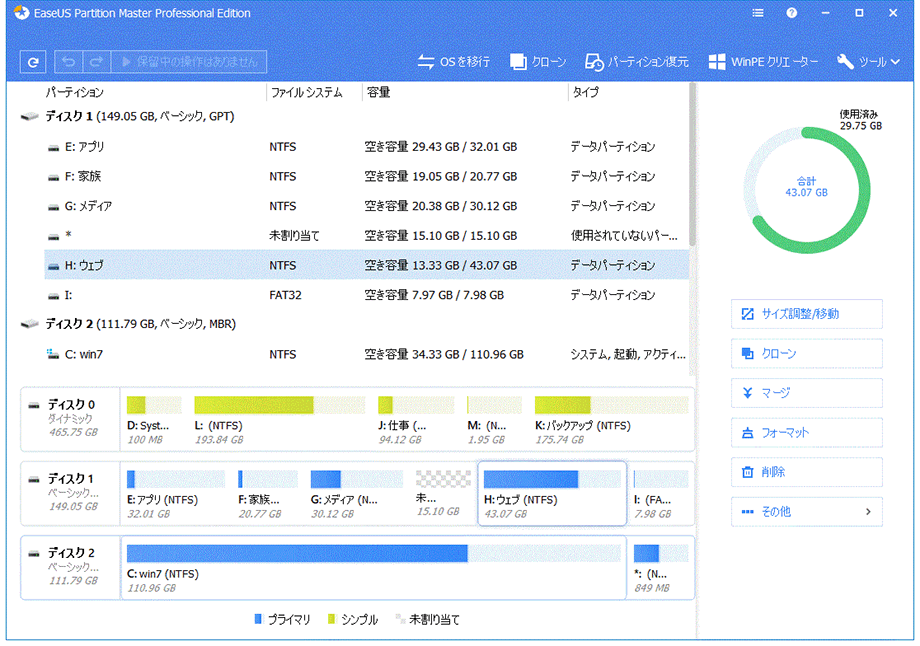Open the クローン tool in top toolbar
Viewport: 920px width, 646px height.
point(537,62)
